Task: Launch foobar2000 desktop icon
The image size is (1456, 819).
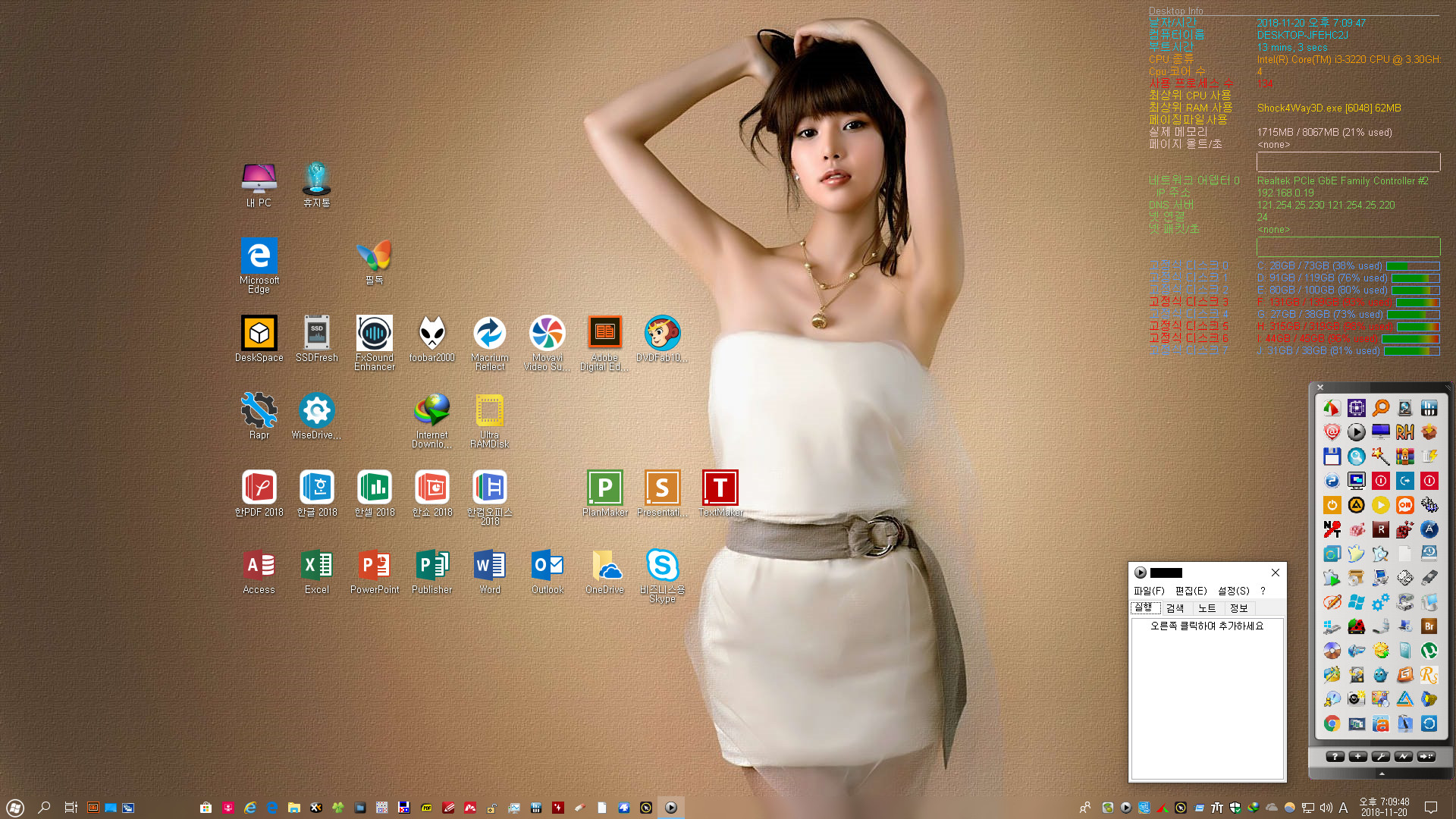Action: point(431,339)
